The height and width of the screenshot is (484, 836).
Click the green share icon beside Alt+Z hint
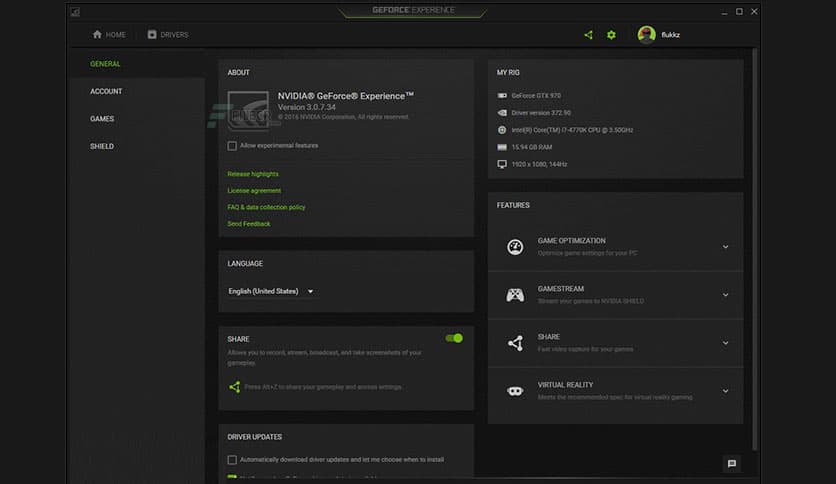(x=234, y=387)
